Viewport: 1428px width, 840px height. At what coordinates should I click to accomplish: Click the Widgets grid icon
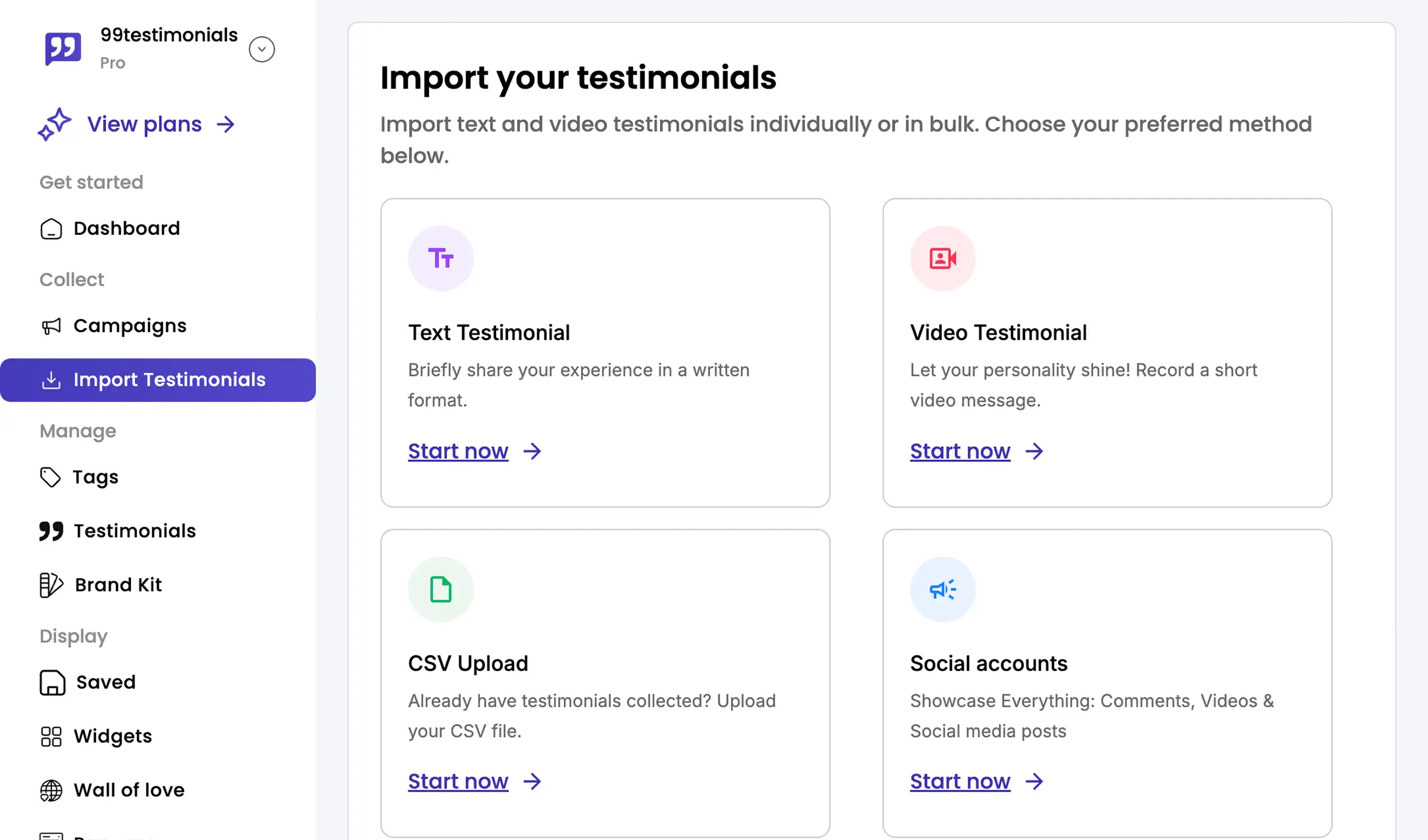[x=50, y=736]
